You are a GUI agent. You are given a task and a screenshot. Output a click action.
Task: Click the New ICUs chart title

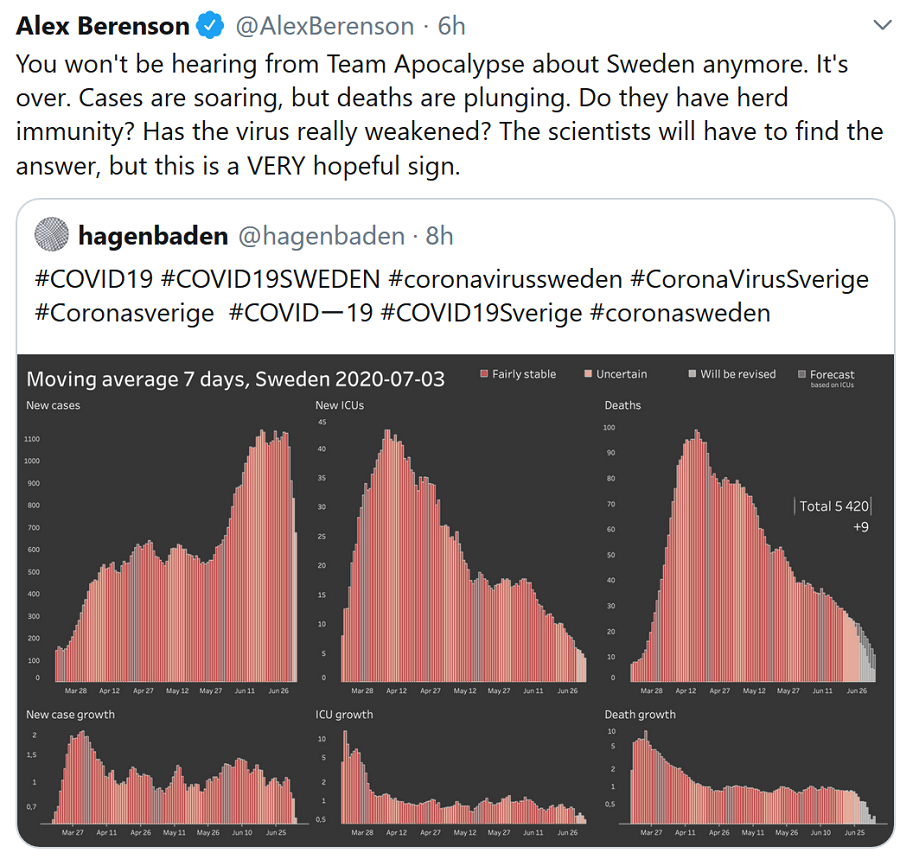coord(340,405)
